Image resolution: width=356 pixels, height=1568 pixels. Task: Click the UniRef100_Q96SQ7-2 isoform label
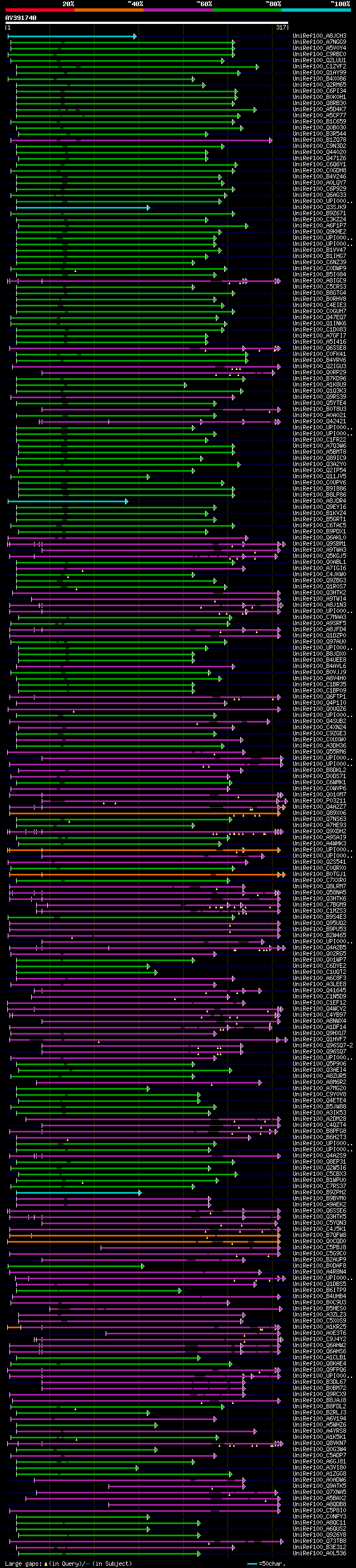point(323,1045)
